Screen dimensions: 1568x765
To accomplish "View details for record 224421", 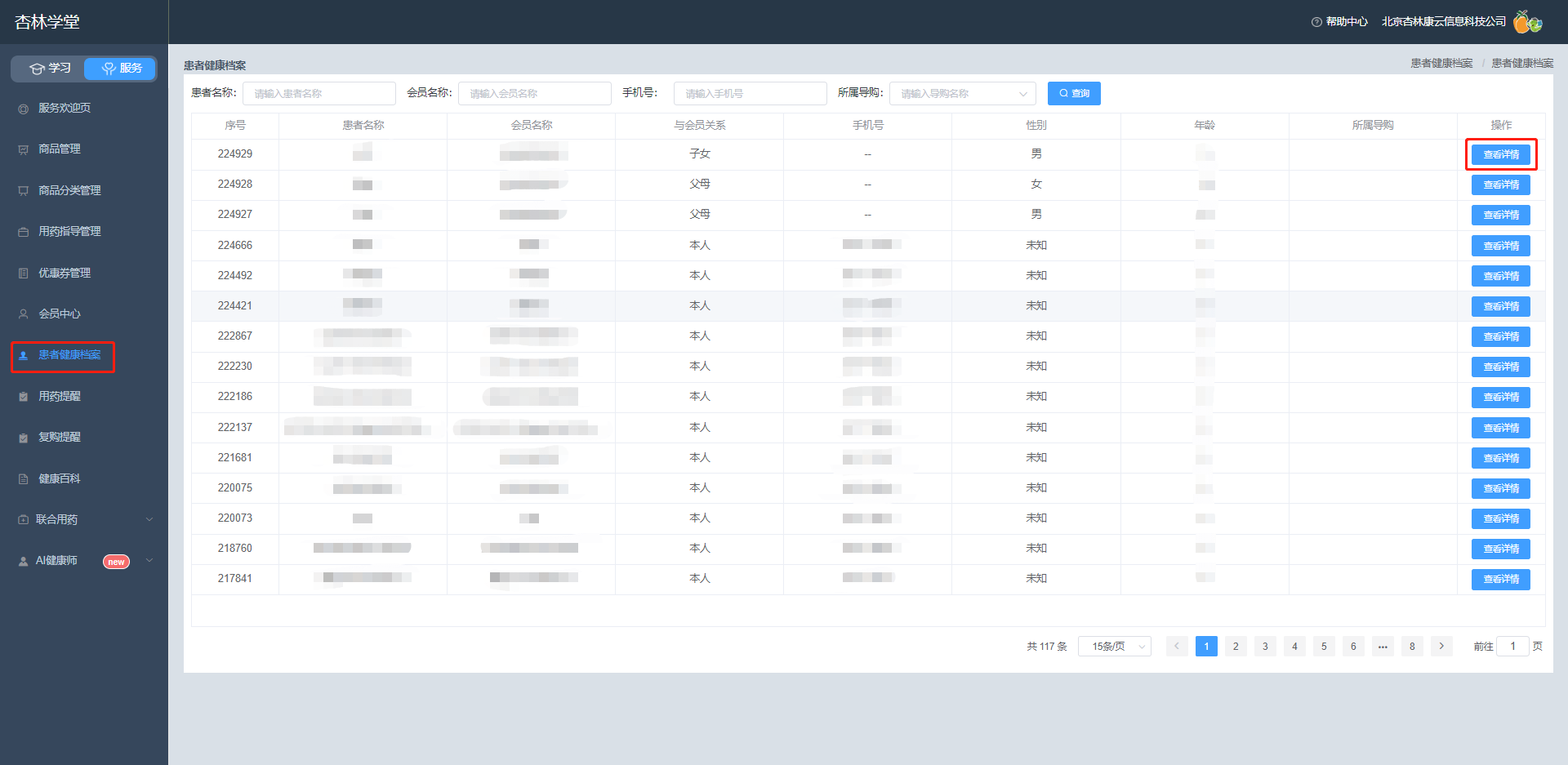I will [1501, 306].
